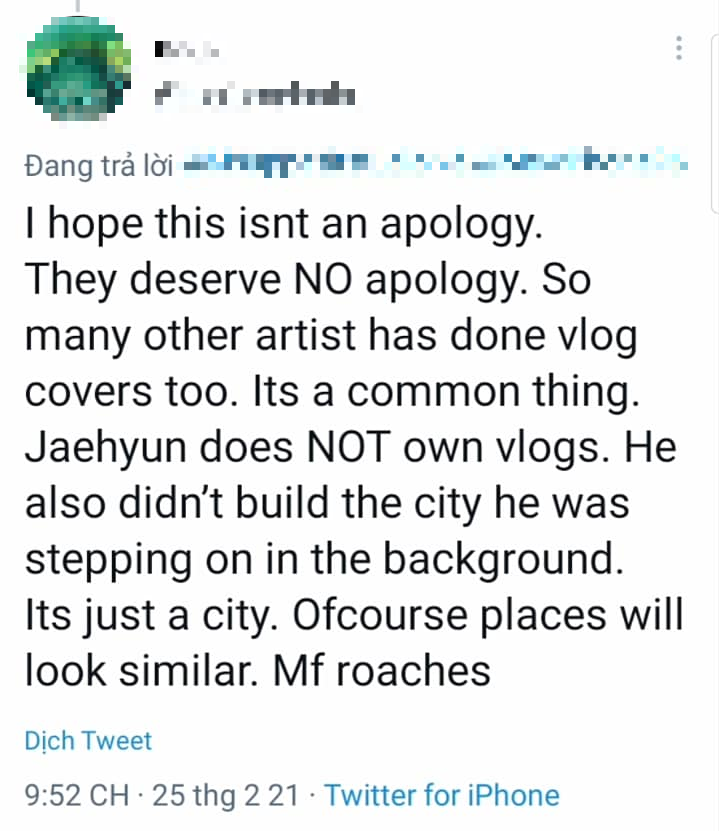Viewport: 719px width, 831px height.
Task: Click the phrase "Ofcourse places will"
Action: (489, 615)
